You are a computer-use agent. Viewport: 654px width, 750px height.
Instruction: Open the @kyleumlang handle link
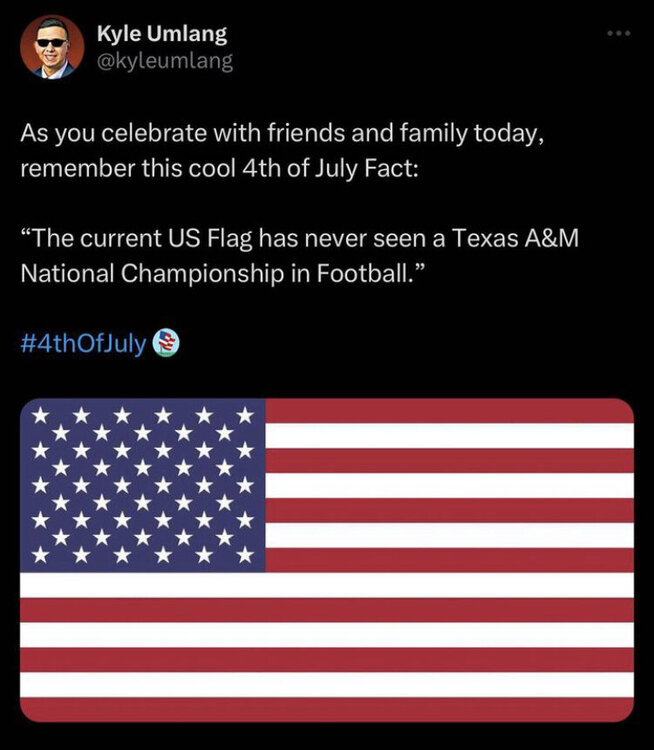pyautogui.click(x=165, y=61)
